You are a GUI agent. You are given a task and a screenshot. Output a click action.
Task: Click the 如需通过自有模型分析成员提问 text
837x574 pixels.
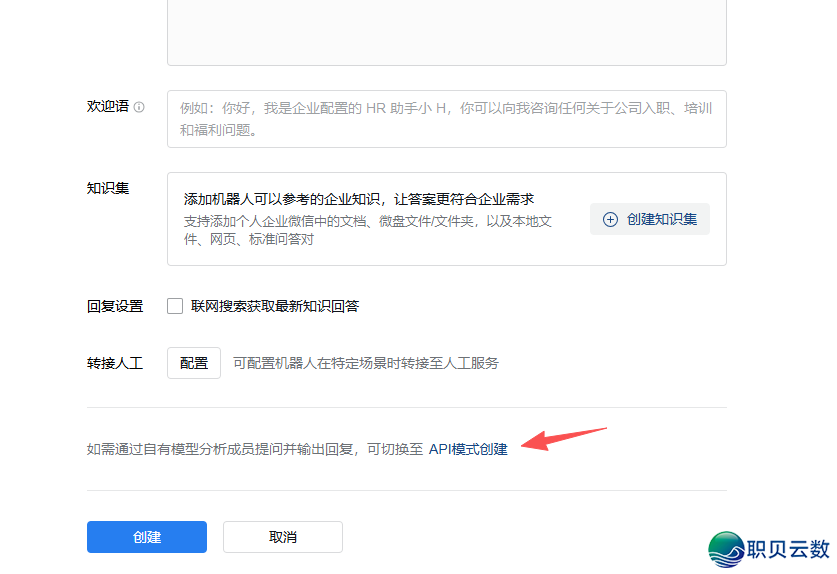click(255, 449)
